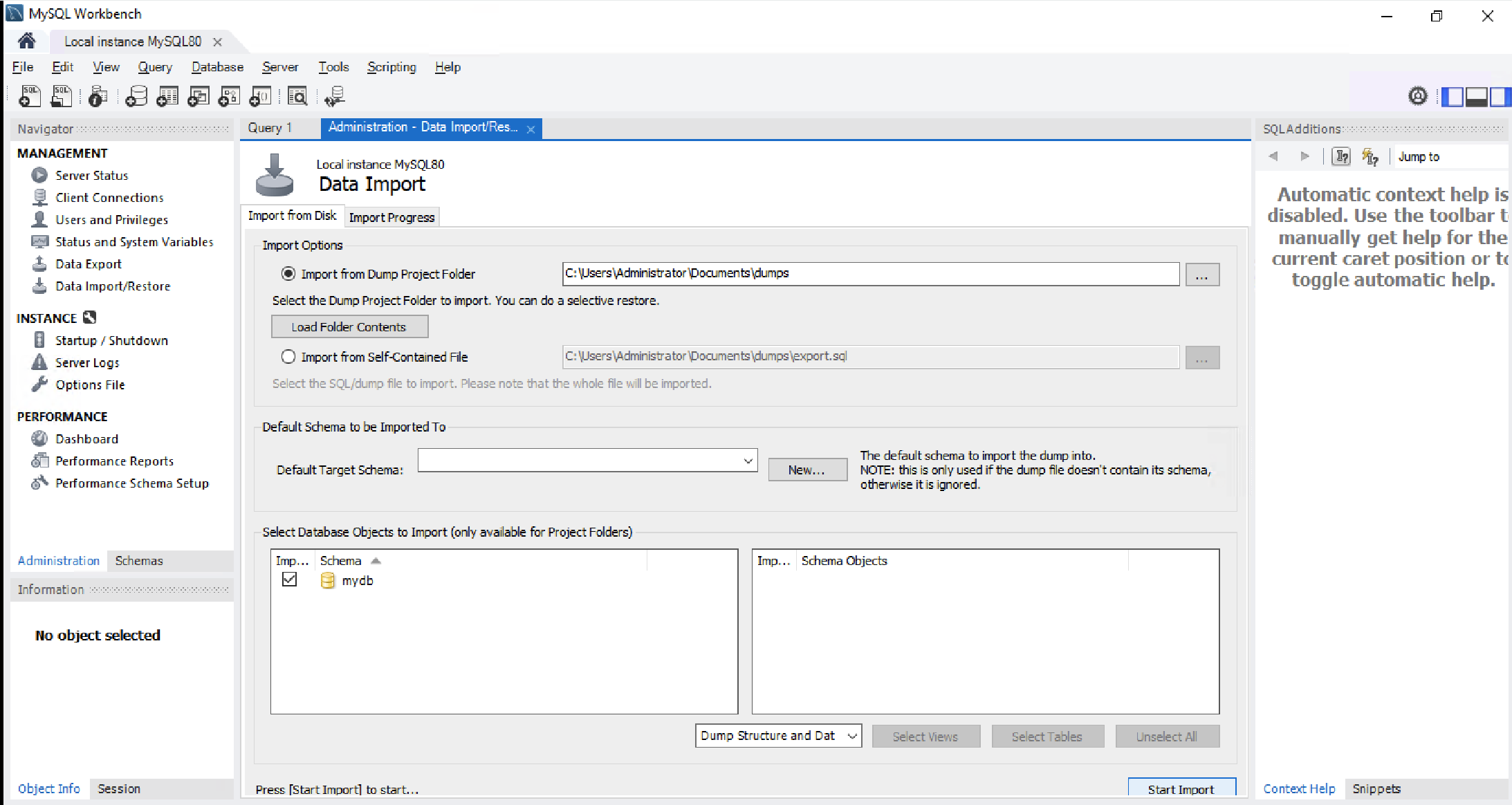Viewport: 1512px width, 805px height.
Task: Open Performance Reports
Action: pos(115,461)
